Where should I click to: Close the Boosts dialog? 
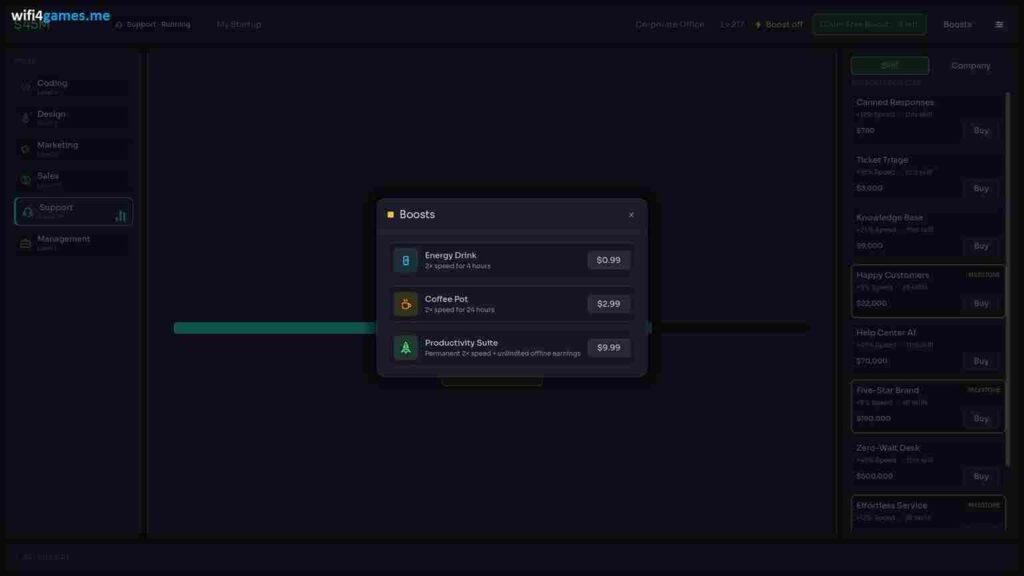(631, 215)
